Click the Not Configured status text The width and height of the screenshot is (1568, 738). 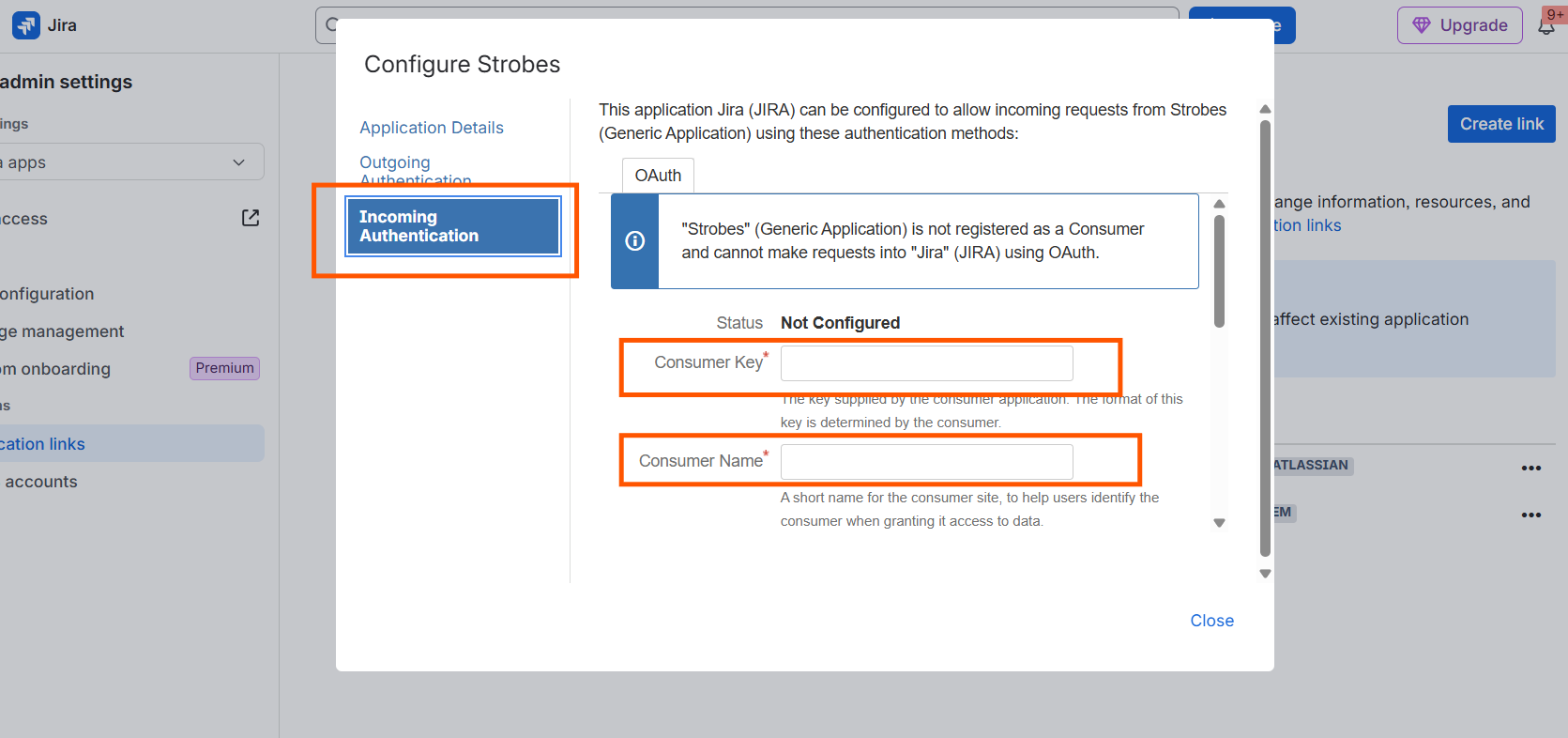pos(840,323)
